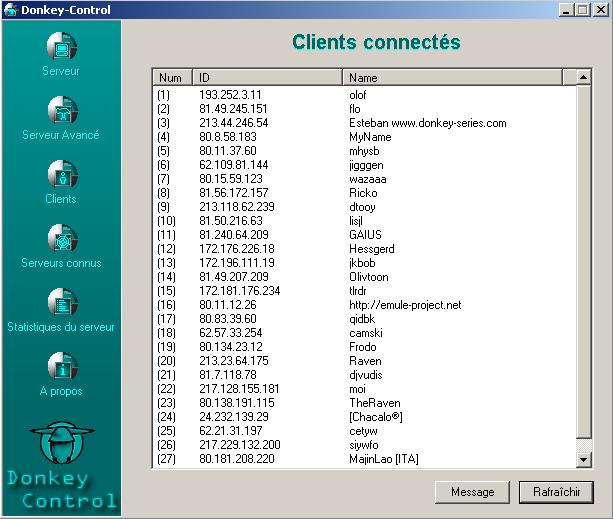Select client MajinLao [ITA]
613x519 pixels.
click(x=364, y=459)
